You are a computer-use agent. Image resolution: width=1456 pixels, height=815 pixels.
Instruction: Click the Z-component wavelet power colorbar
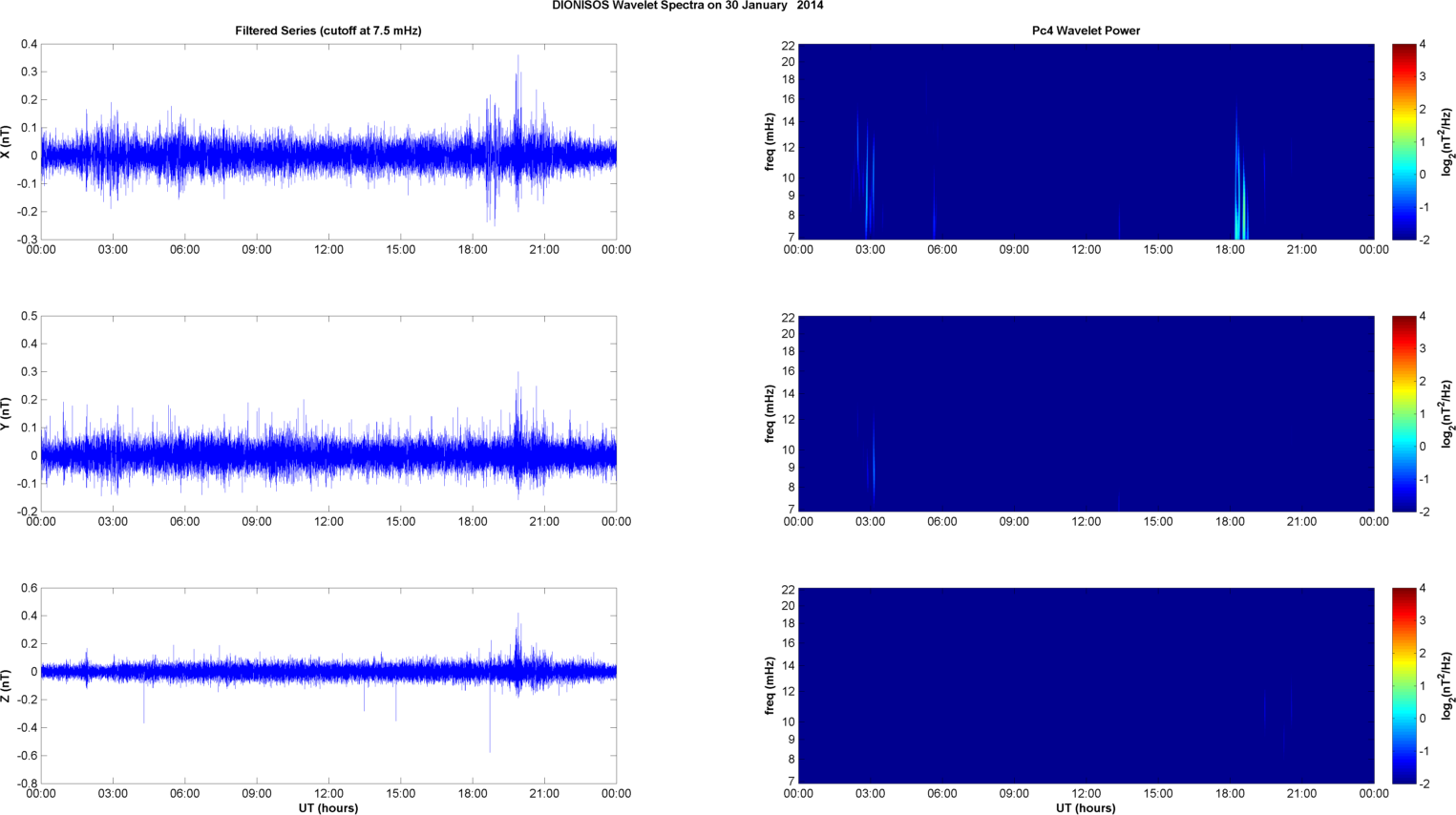pos(1403,685)
